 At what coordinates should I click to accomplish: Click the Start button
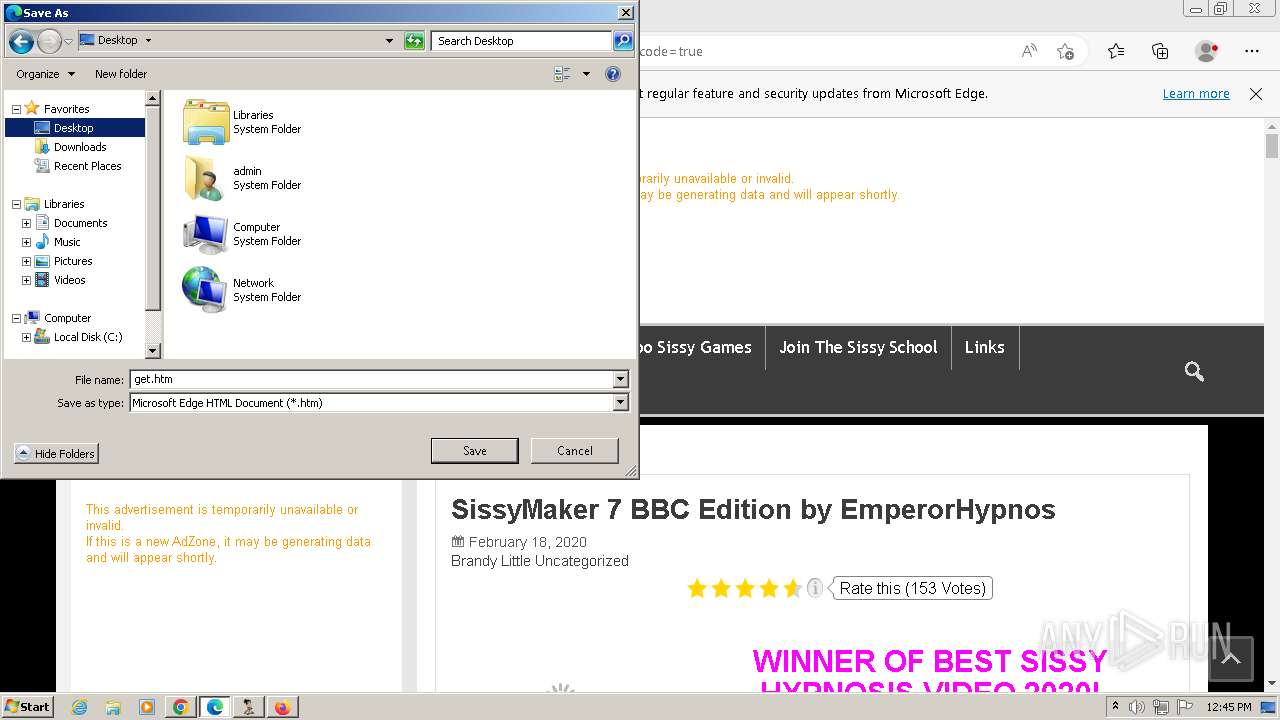28,707
